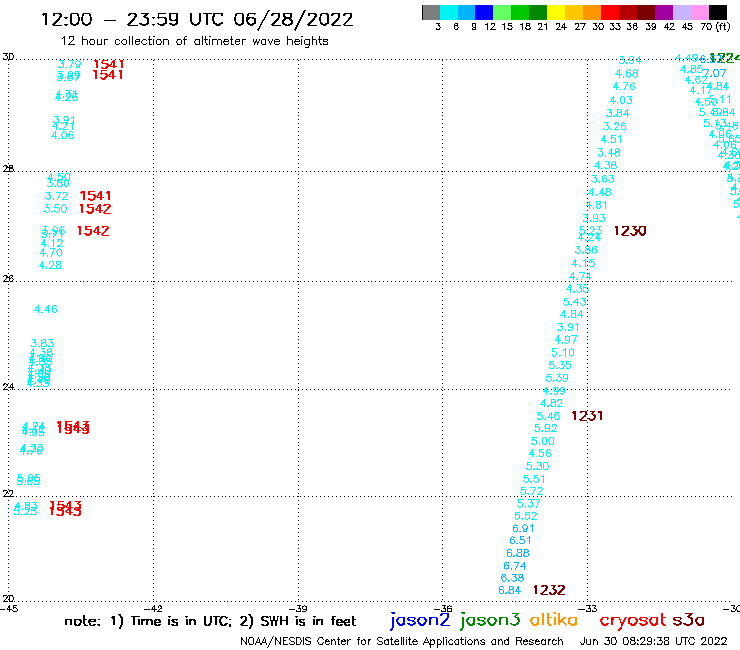Click the 5.46 reading next to 1231
Viewport: 740px width, 650px height.
548,416
